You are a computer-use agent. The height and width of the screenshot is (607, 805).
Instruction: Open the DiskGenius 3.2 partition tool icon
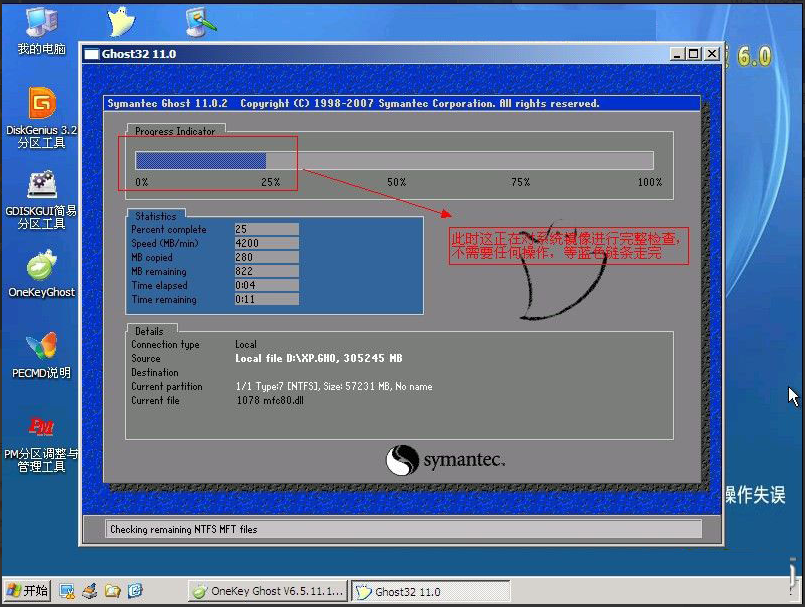[41, 105]
